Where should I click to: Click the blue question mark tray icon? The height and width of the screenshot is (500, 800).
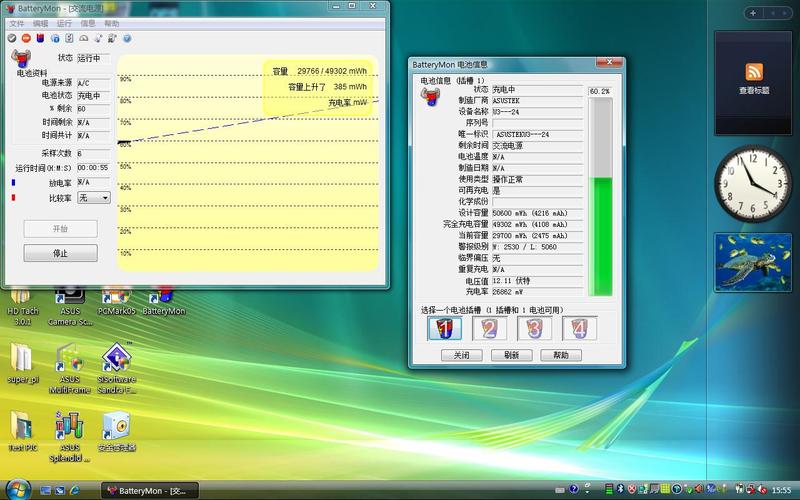coord(573,489)
